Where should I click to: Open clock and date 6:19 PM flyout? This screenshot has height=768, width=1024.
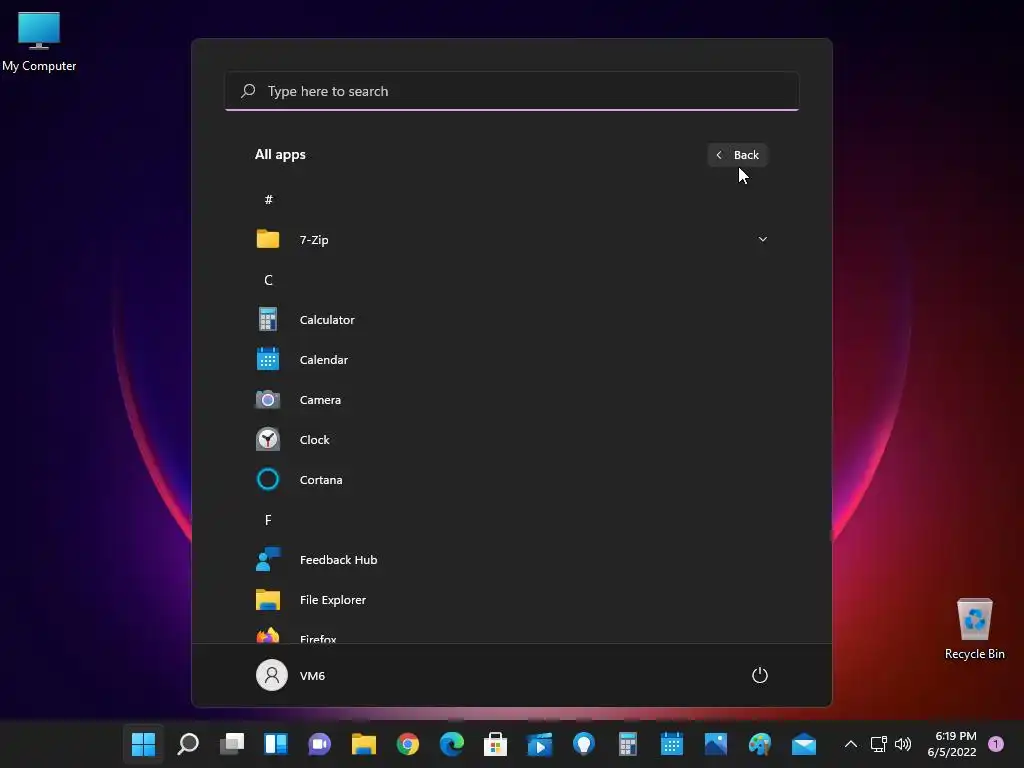pyautogui.click(x=952, y=744)
